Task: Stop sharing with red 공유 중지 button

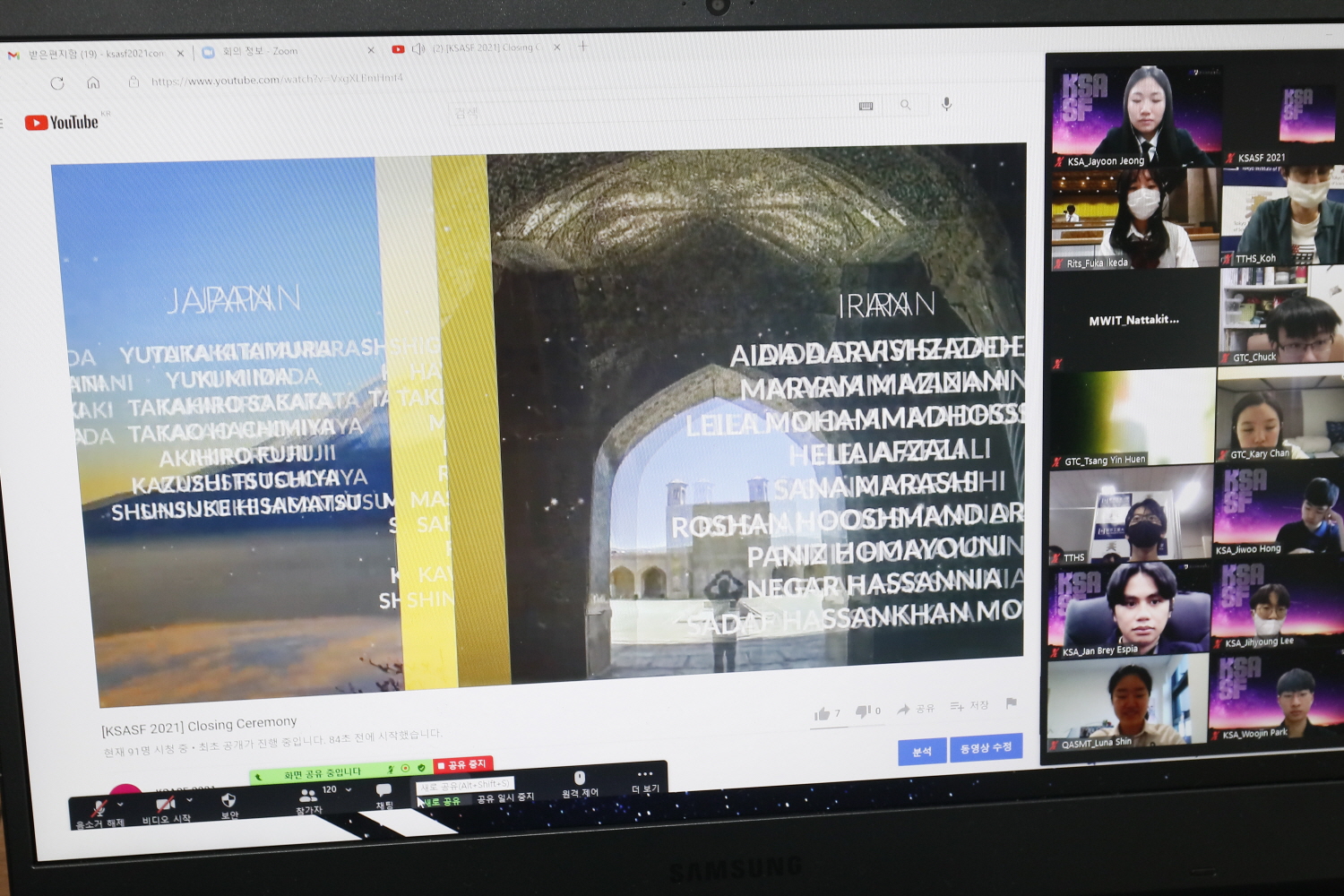Action: point(462,765)
